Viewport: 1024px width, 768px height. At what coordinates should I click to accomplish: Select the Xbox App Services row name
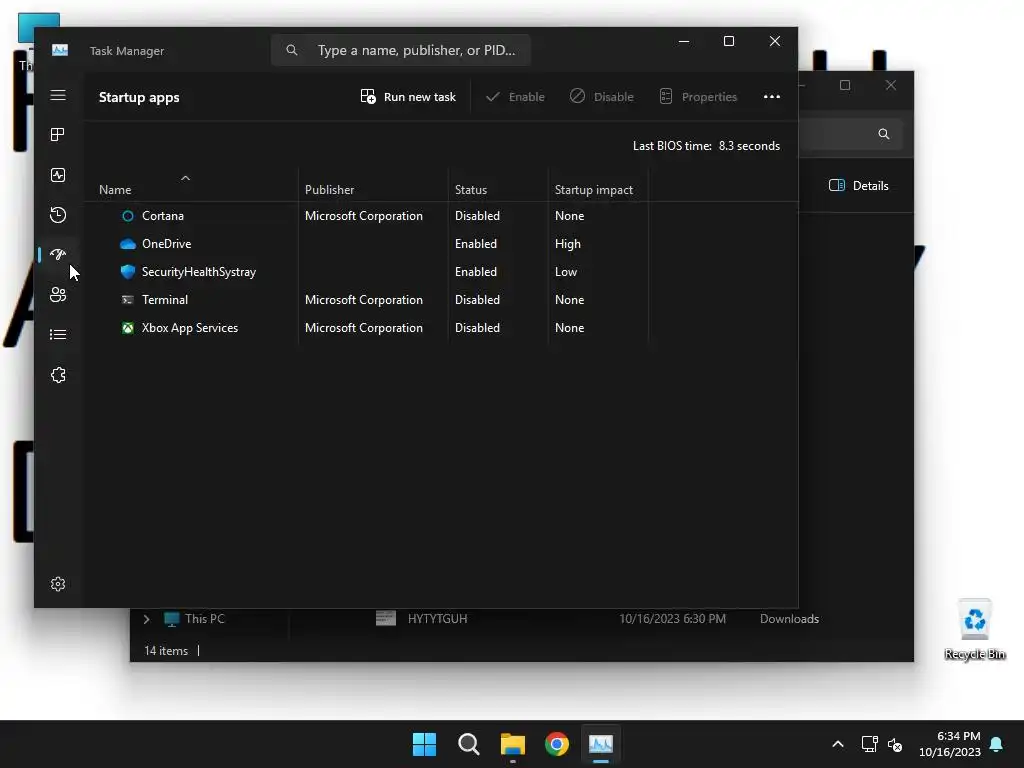pos(189,328)
